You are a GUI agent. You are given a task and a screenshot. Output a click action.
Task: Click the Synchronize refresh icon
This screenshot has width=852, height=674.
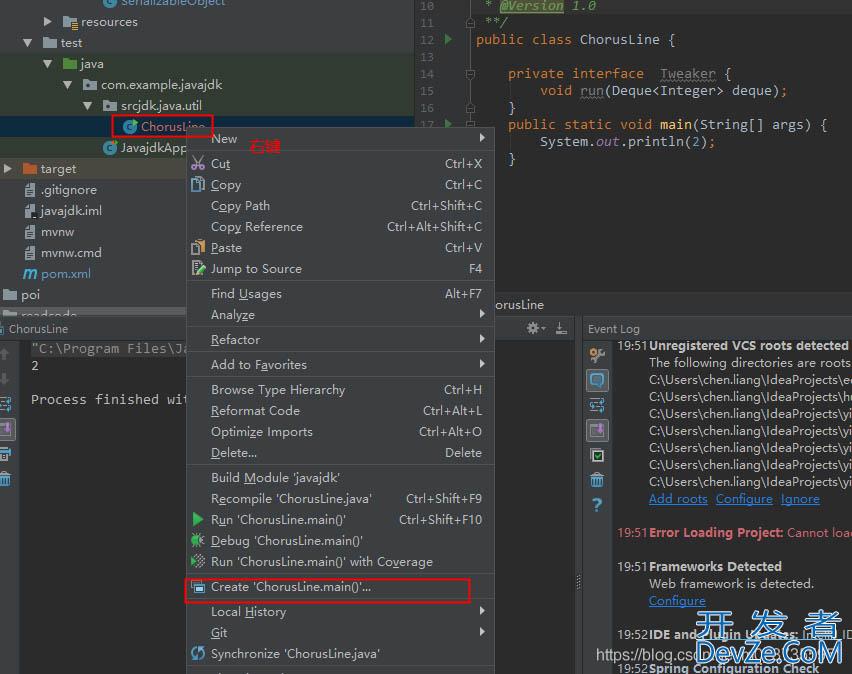pos(198,653)
